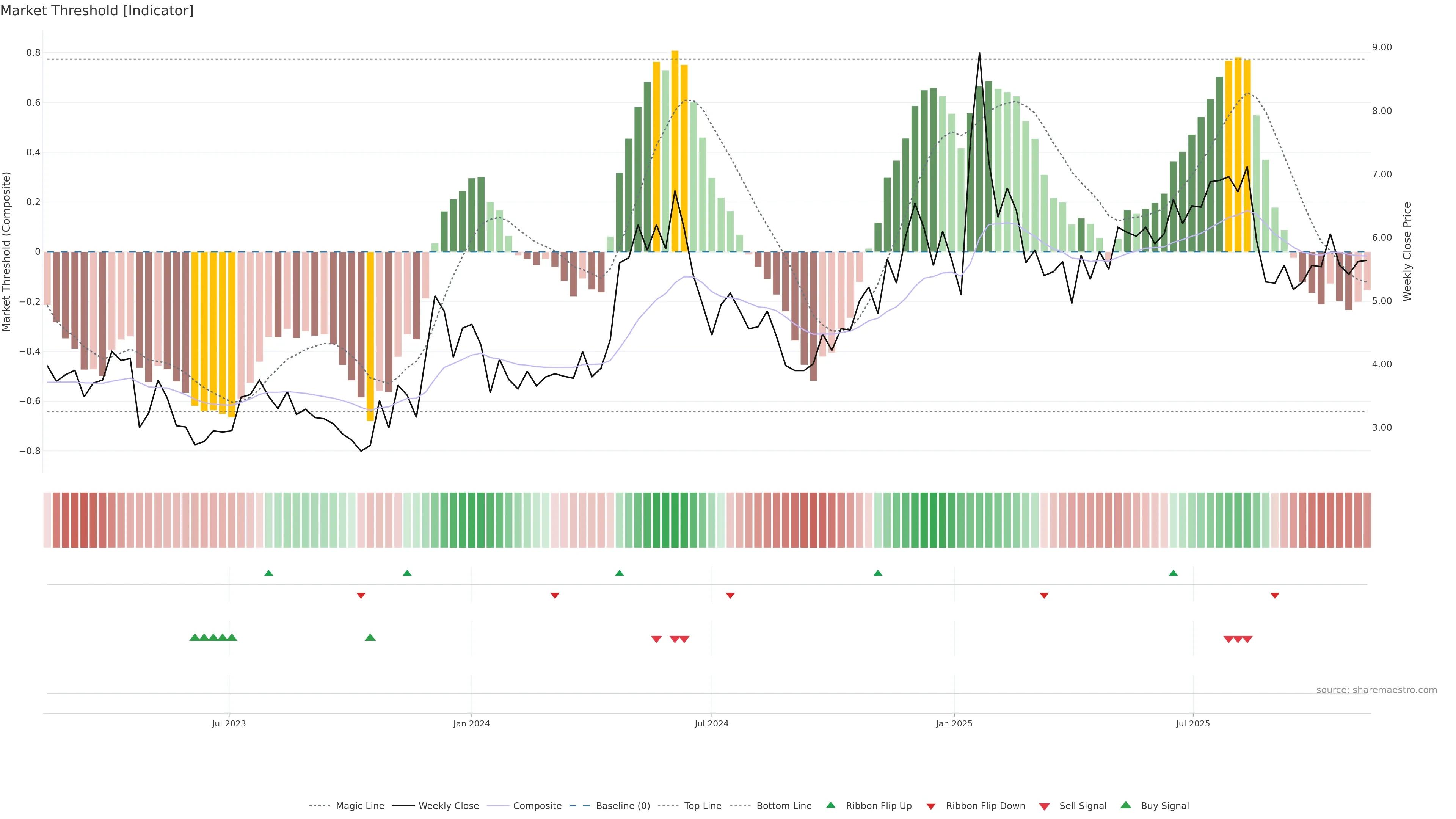The height and width of the screenshot is (819, 1456).
Task: Click the Ribbon Flip Up legend icon
Action: (830, 805)
